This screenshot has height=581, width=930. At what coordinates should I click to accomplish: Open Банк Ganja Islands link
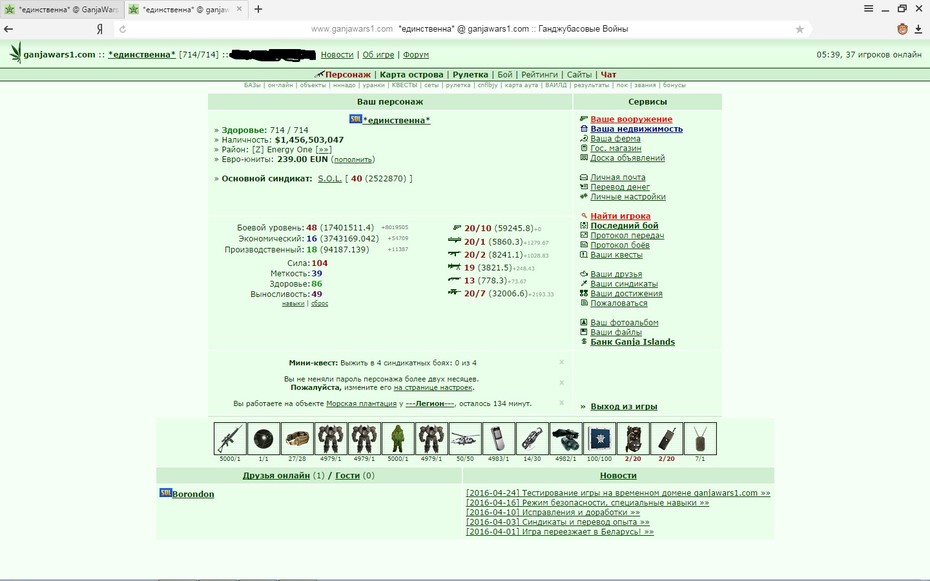pyautogui.click(x=632, y=341)
